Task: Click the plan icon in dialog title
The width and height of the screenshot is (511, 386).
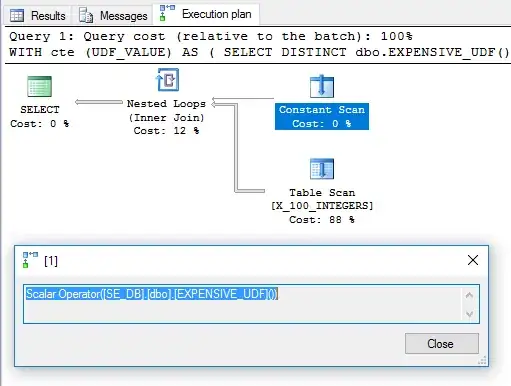Action: (x=30, y=260)
